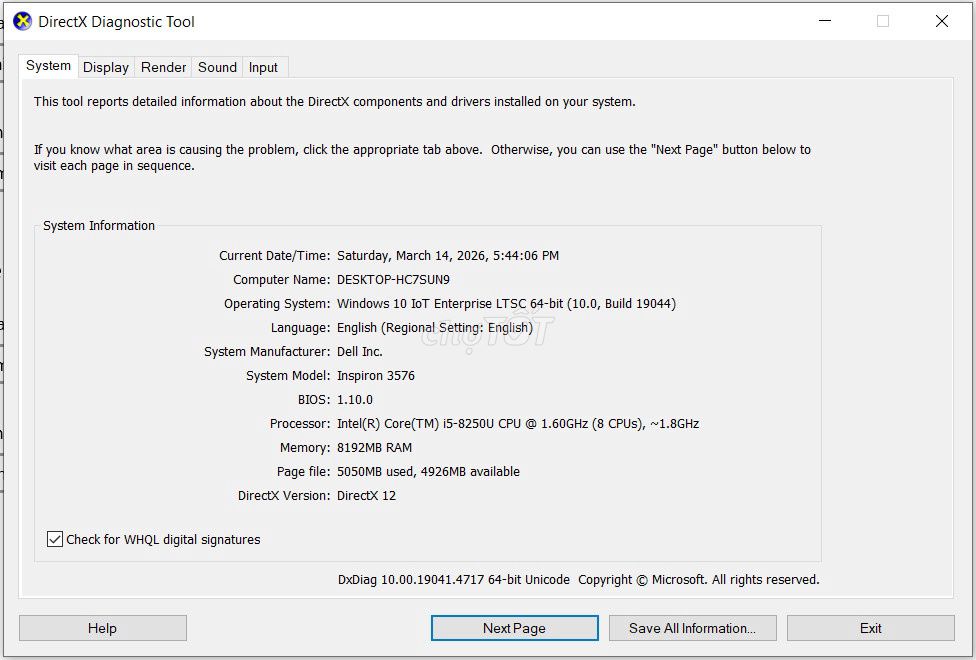Click the Exit button
This screenshot has height=660, width=976.
coord(871,628)
